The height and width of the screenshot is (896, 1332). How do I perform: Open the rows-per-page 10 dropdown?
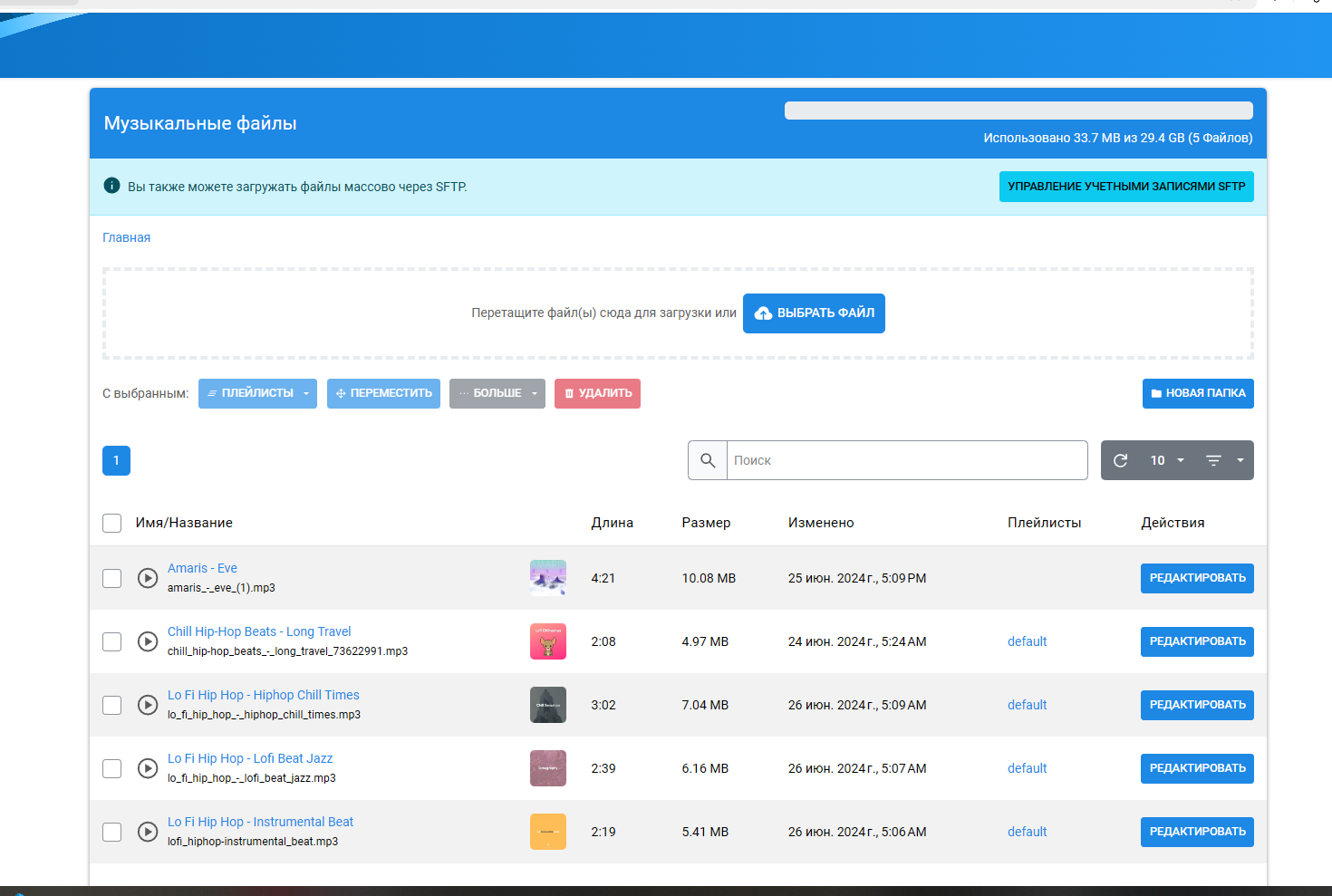(1167, 460)
